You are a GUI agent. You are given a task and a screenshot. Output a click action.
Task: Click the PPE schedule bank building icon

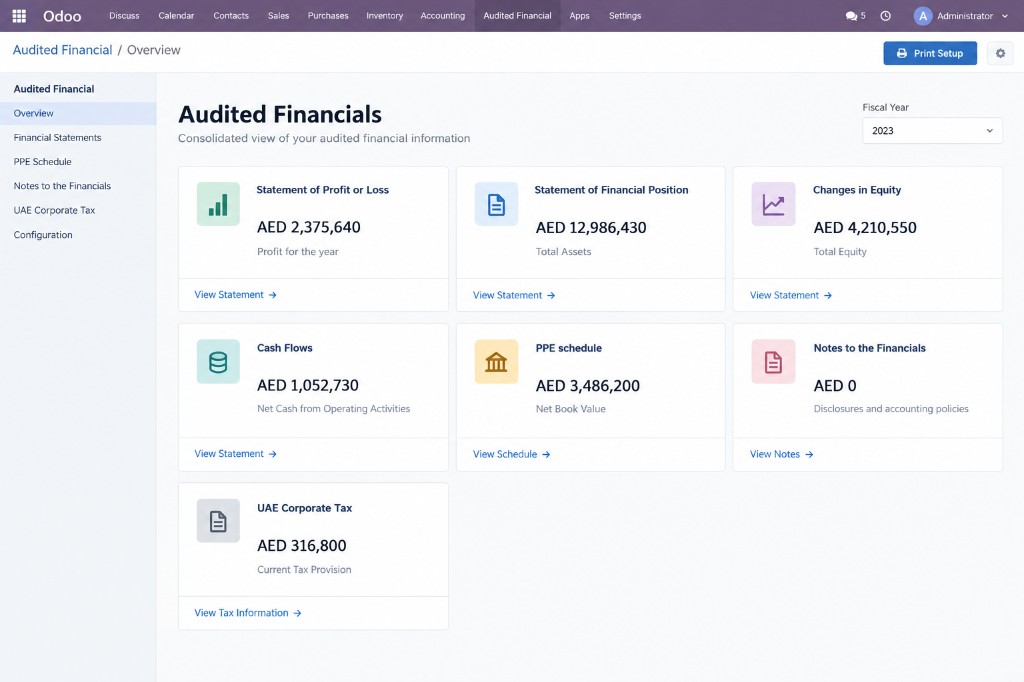pyautogui.click(x=496, y=362)
